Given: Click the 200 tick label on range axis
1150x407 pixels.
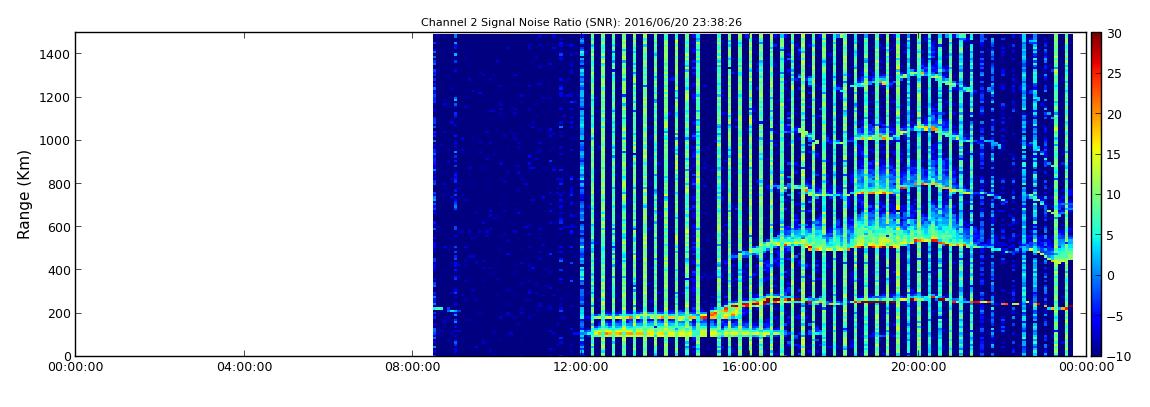Looking at the screenshot, I should click(59, 314).
